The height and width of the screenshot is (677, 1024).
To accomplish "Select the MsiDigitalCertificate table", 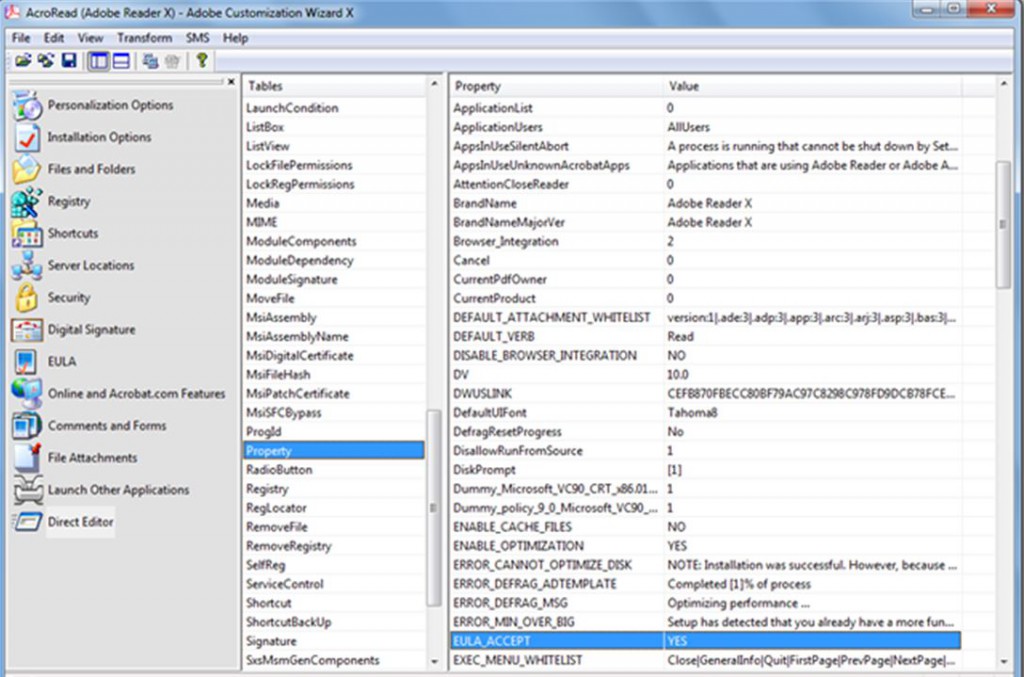I will click(x=334, y=355).
